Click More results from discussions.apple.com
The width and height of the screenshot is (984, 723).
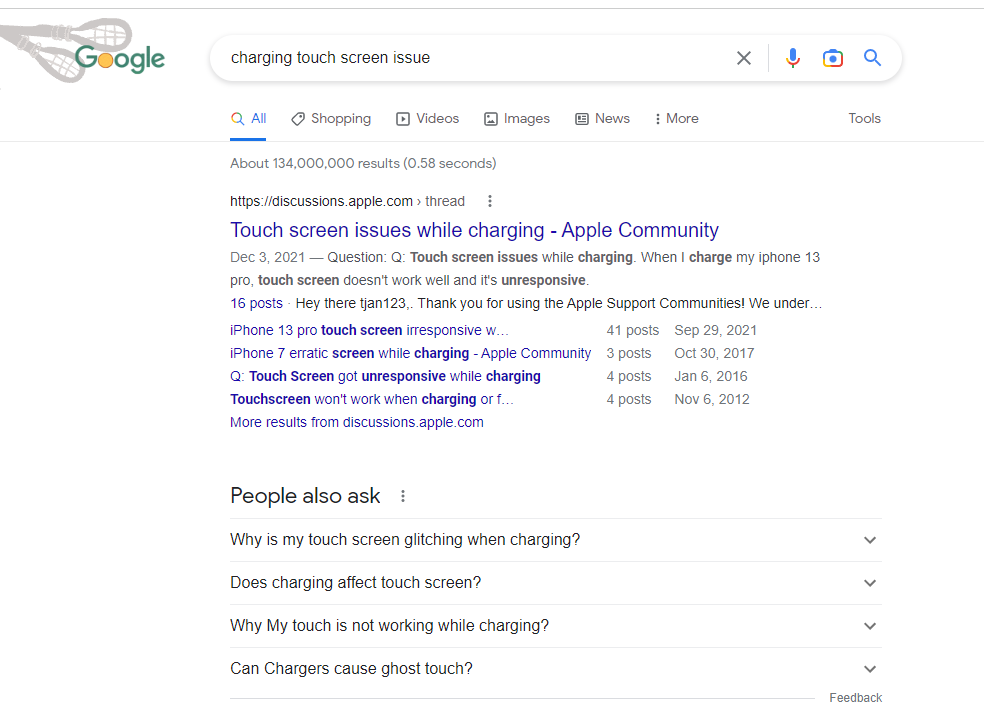[x=356, y=422]
